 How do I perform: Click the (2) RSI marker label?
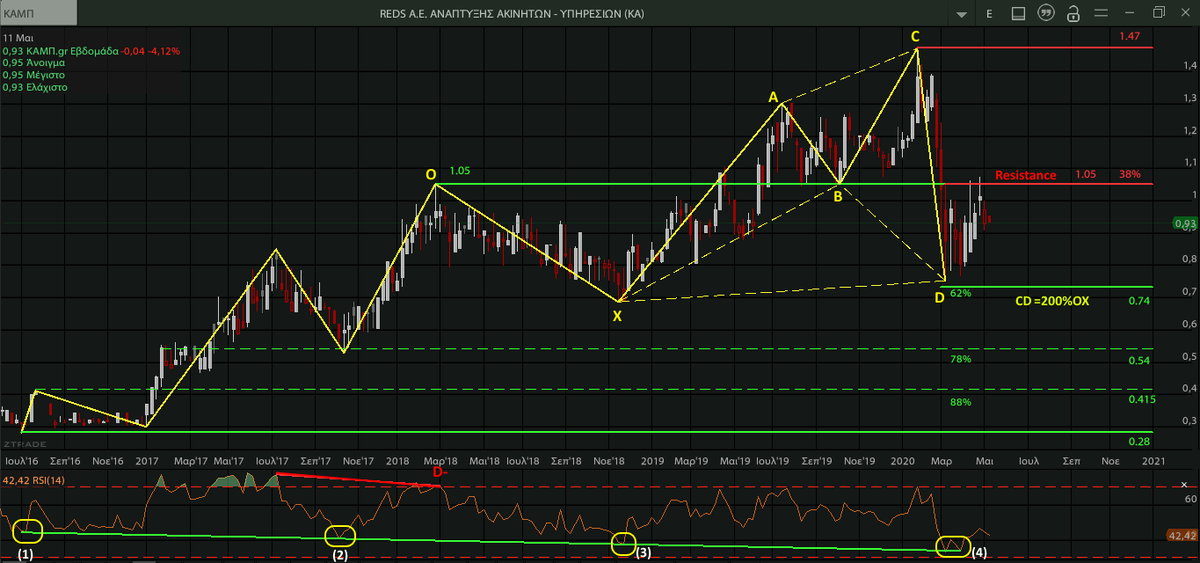coord(341,553)
